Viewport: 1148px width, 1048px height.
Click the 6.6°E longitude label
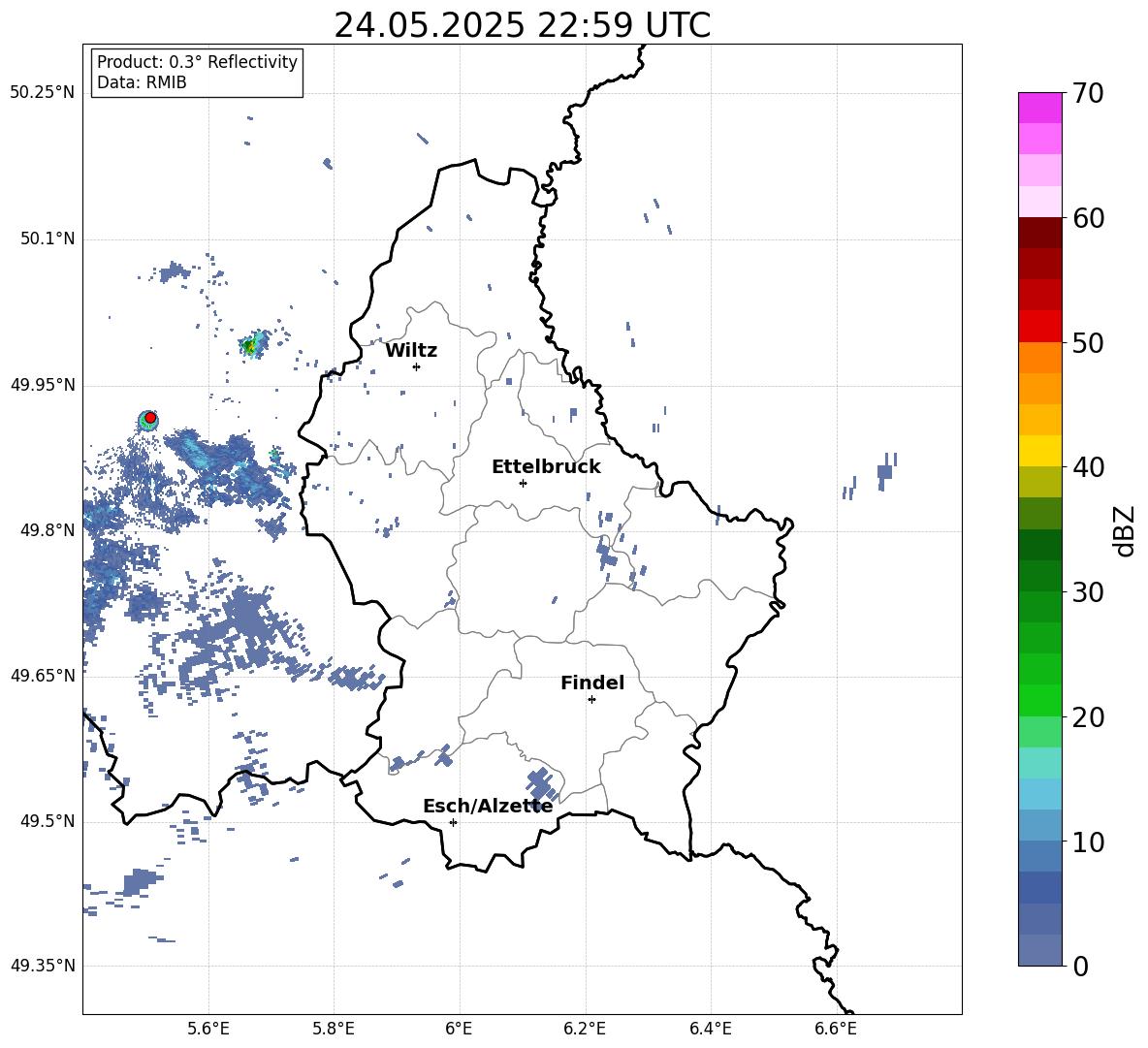[836, 1029]
